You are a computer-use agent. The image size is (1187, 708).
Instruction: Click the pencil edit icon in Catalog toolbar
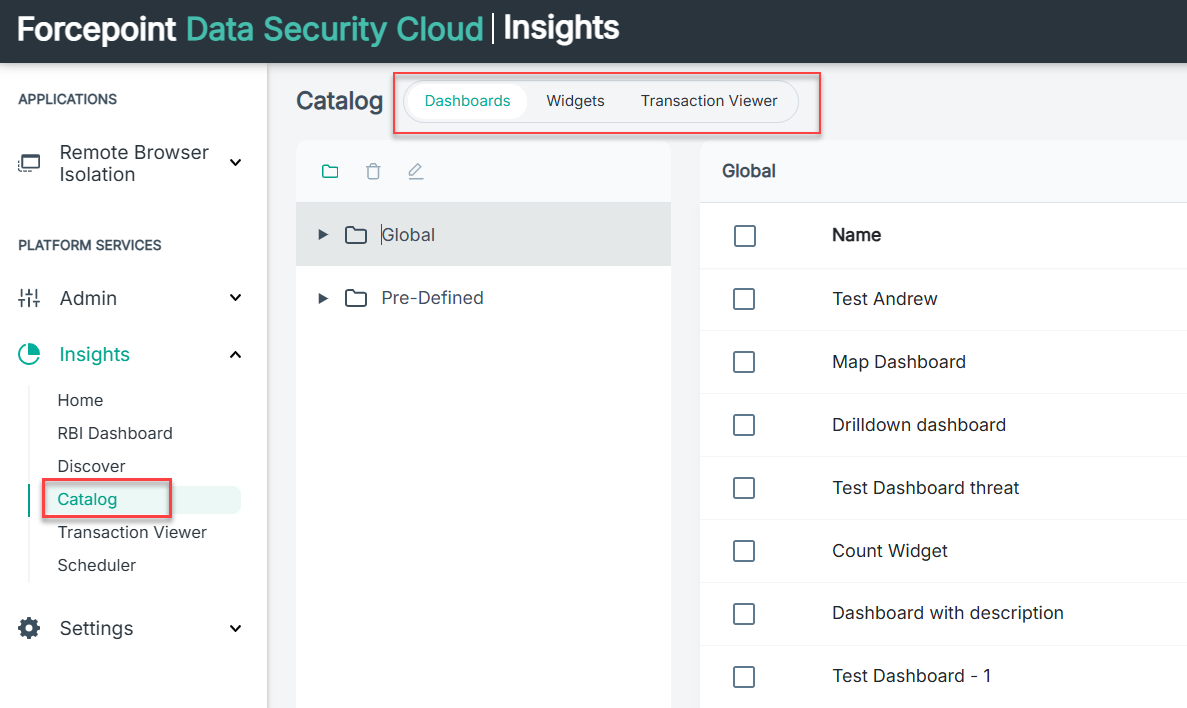click(416, 171)
